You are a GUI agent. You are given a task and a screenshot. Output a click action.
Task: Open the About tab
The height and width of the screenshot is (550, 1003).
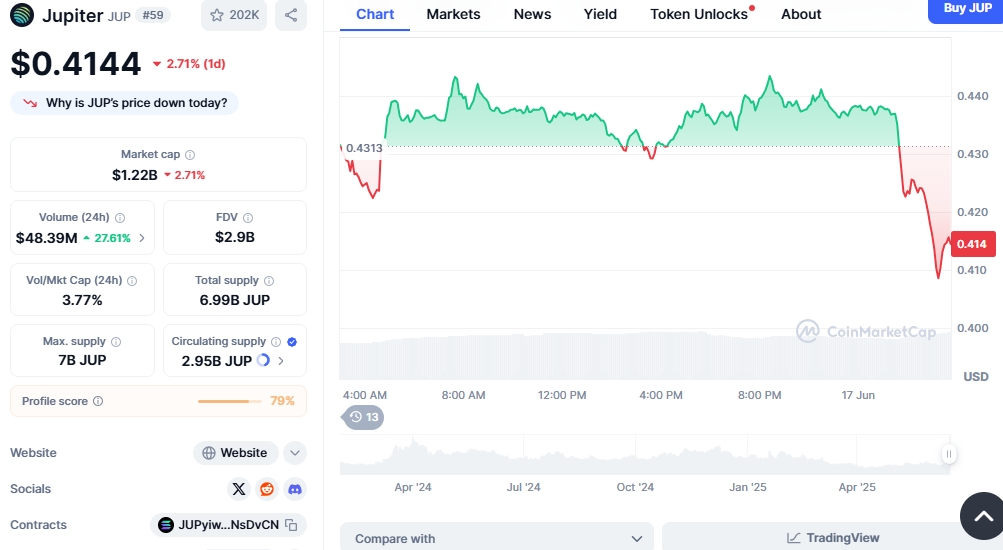(x=801, y=15)
